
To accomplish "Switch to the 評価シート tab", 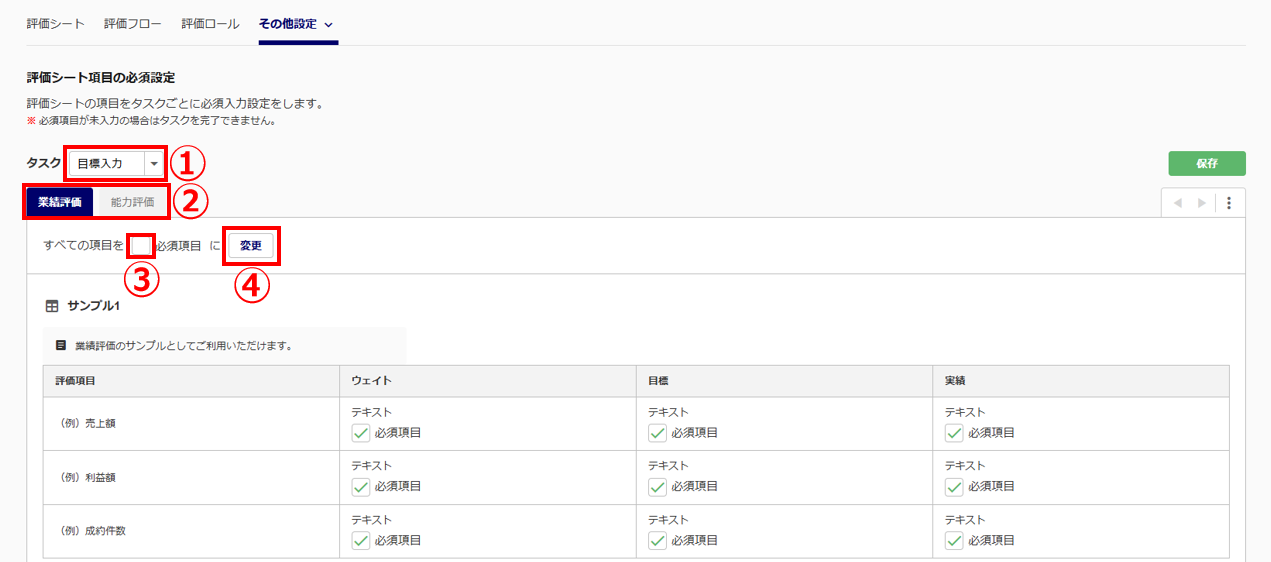I will point(55,23).
